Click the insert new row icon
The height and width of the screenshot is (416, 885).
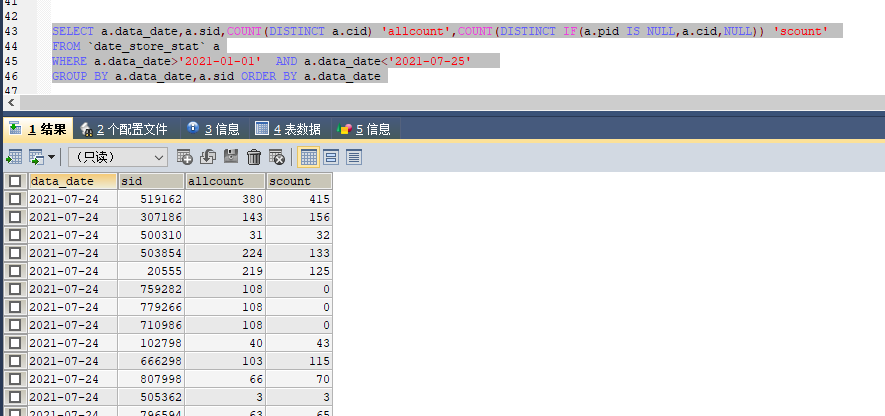coord(184,157)
